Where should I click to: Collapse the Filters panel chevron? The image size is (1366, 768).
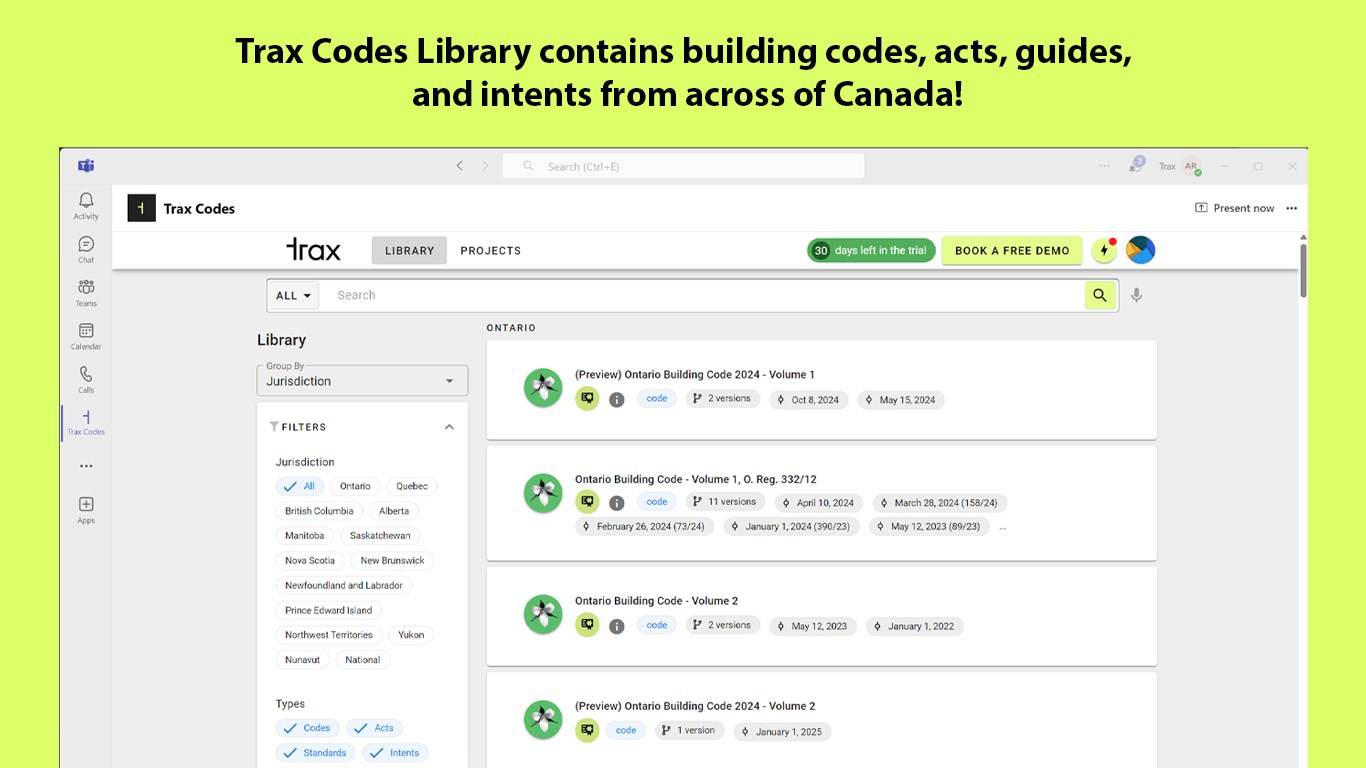tap(449, 427)
